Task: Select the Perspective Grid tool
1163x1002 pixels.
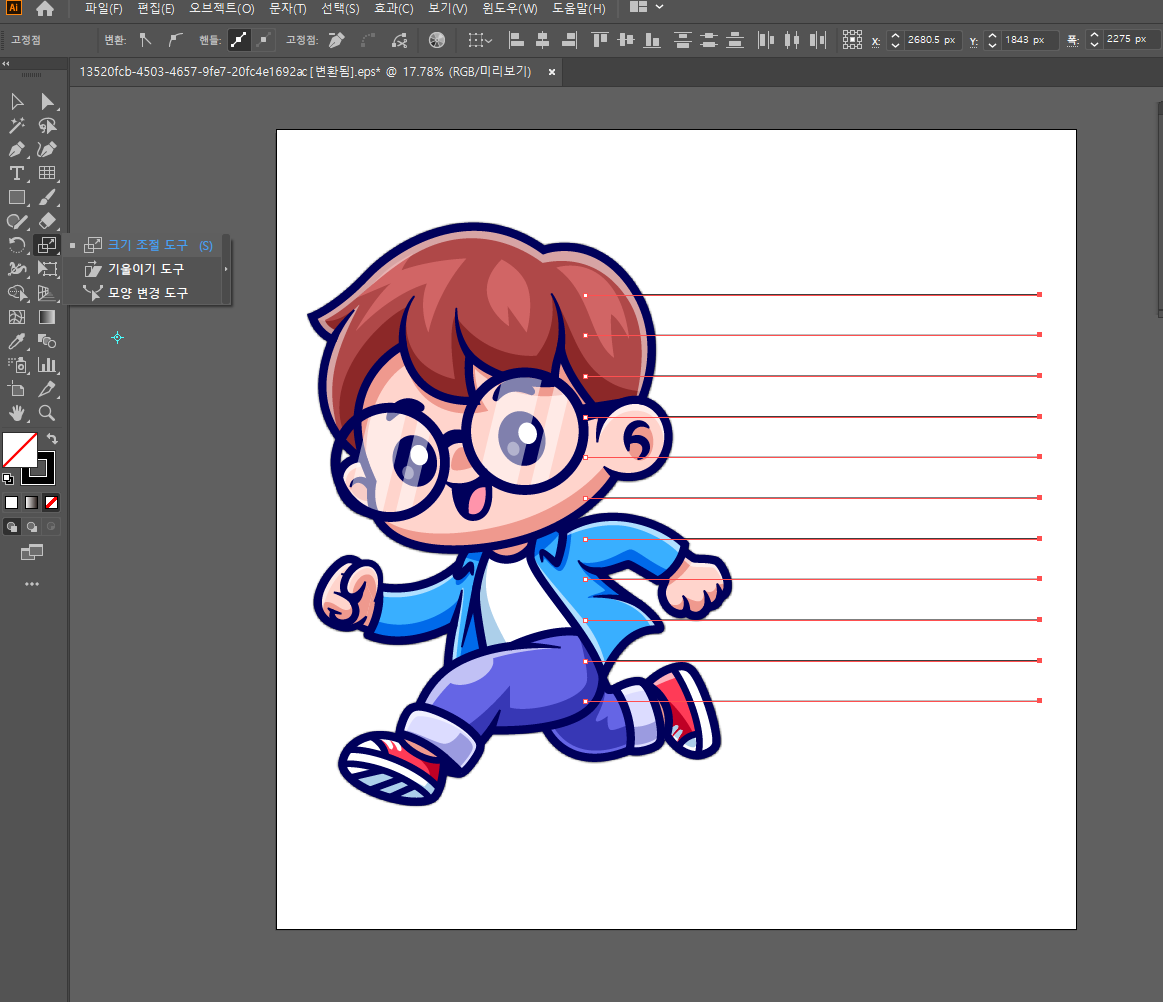Action: pyautogui.click(x=47, y=293)
